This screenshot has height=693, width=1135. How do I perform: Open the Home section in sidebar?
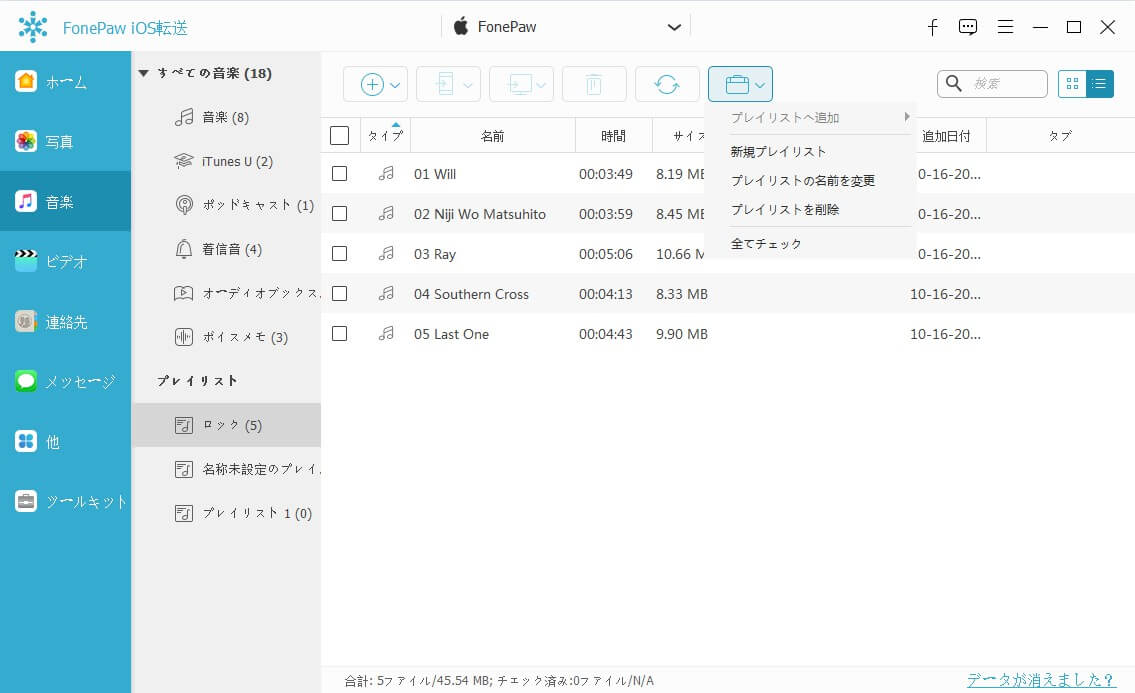[65, 81]
